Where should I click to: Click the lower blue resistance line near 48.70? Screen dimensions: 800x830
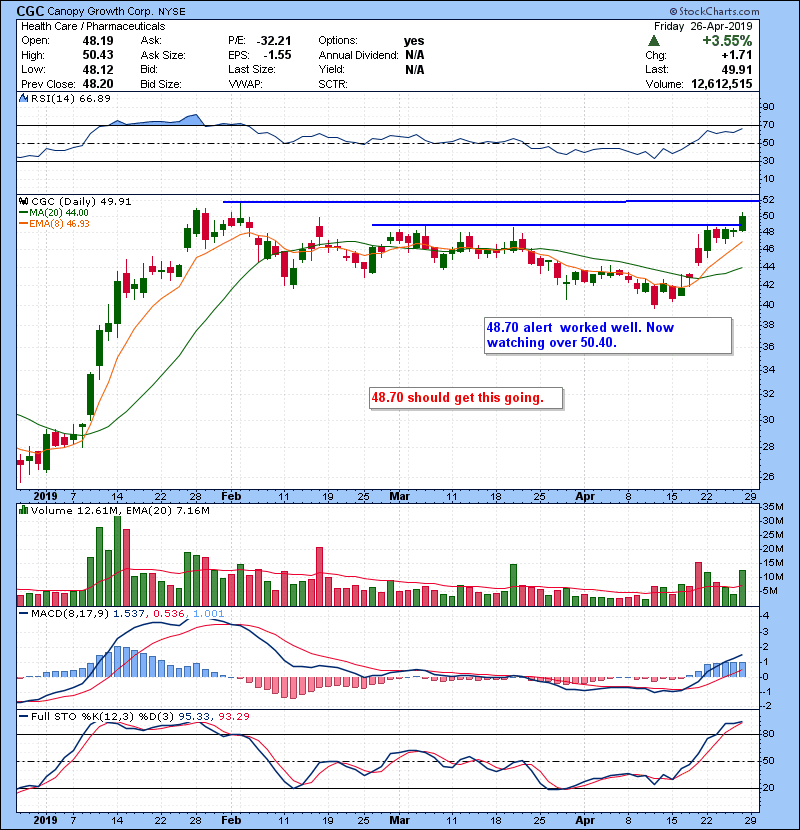[555, 225]
